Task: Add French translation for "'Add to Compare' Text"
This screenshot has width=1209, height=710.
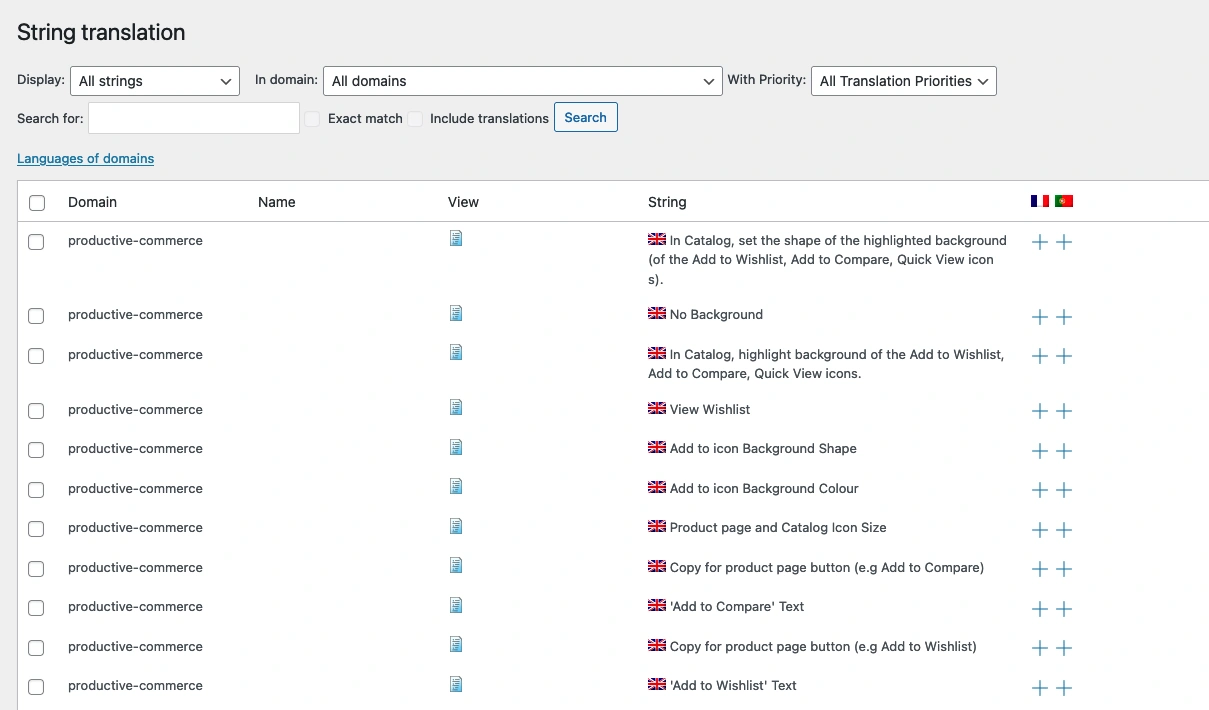Action: [1040, 609]
